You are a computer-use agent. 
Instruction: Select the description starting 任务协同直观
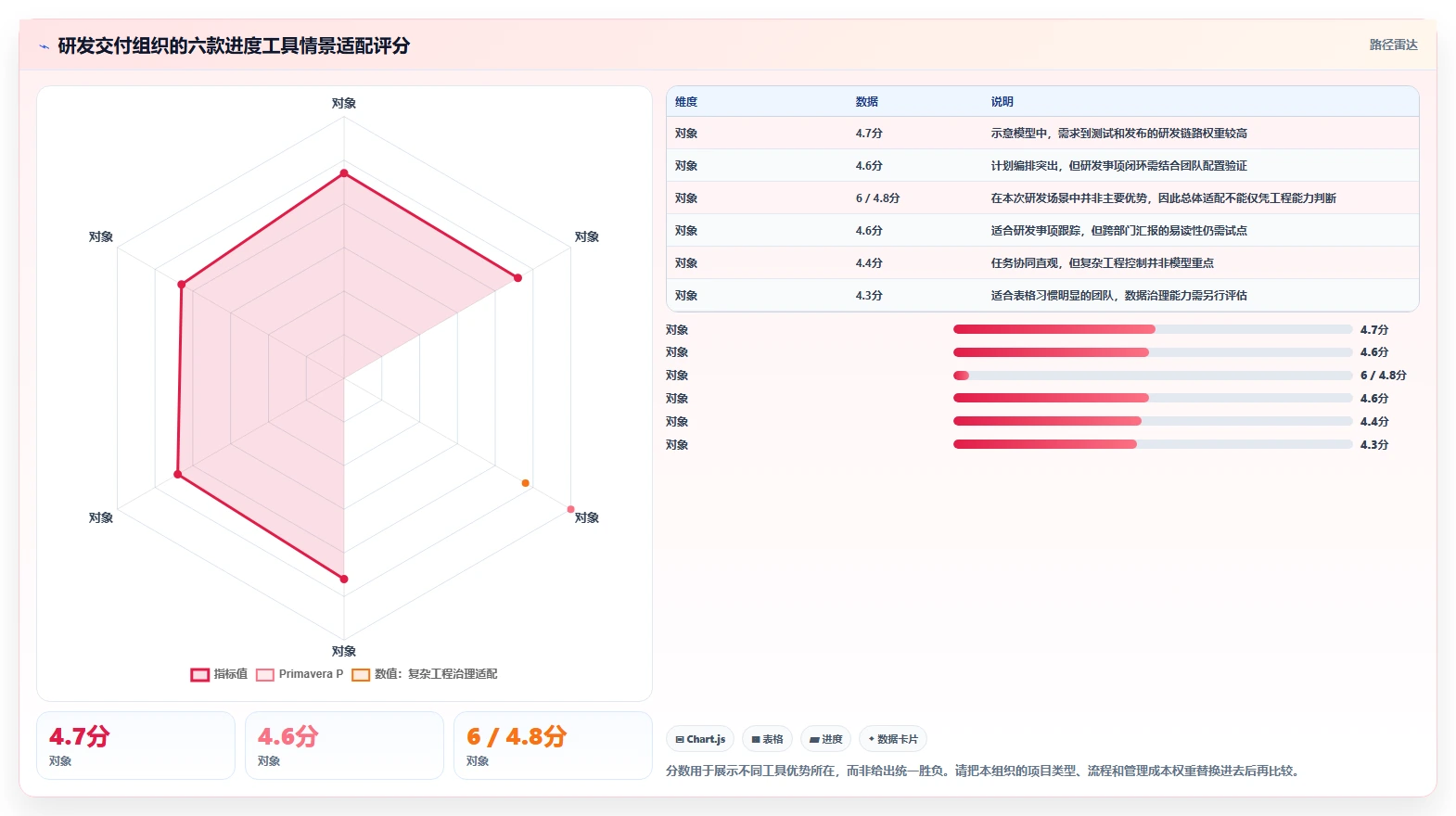coord(1103,263)
